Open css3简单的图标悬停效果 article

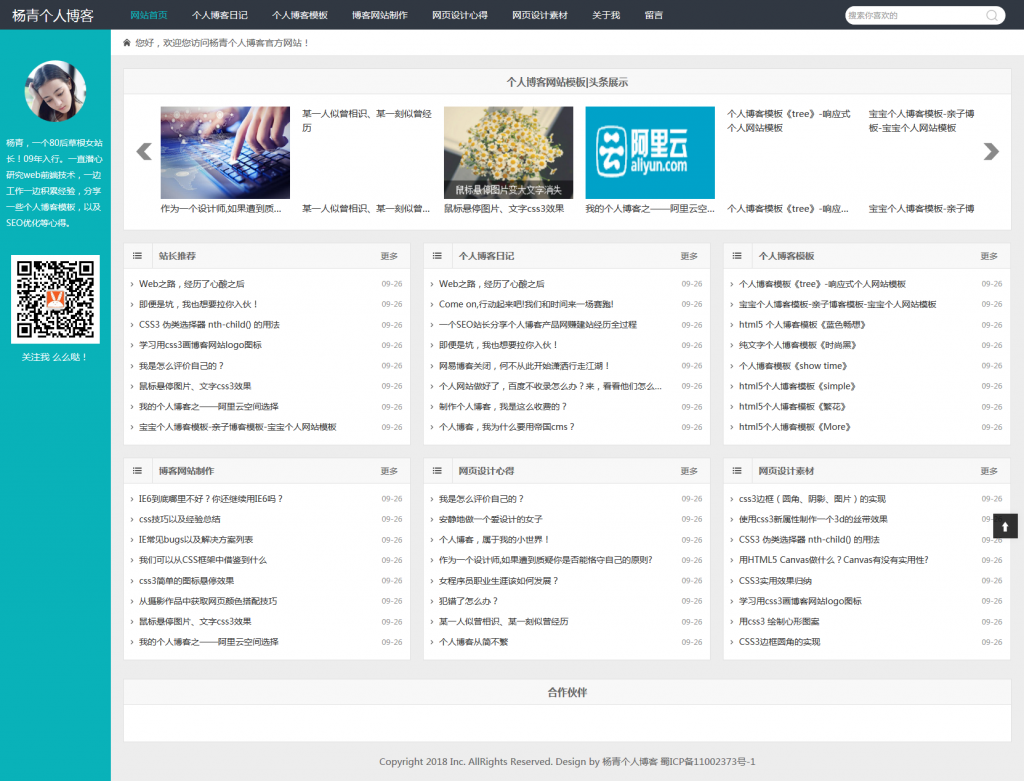click(x=186, y=581)
